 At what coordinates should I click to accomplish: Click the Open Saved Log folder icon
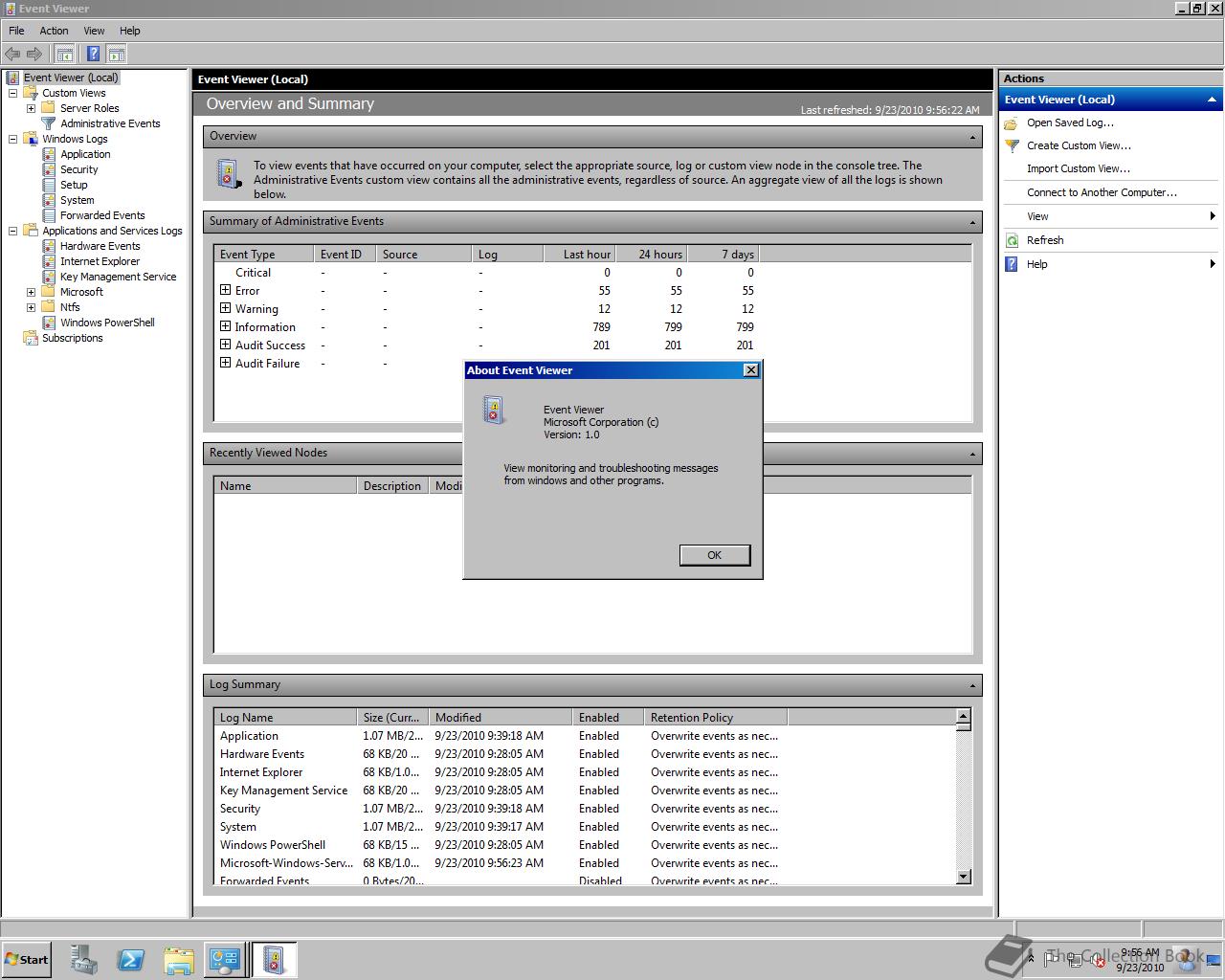1012,122
